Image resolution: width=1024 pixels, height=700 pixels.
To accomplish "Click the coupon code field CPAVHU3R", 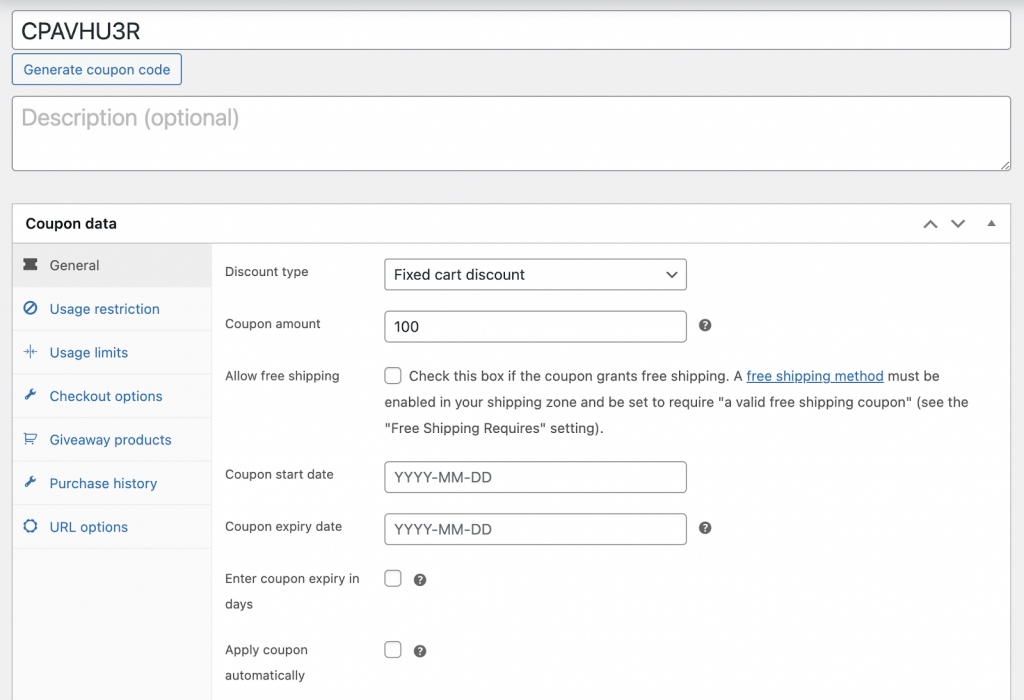I will point(511,31).
